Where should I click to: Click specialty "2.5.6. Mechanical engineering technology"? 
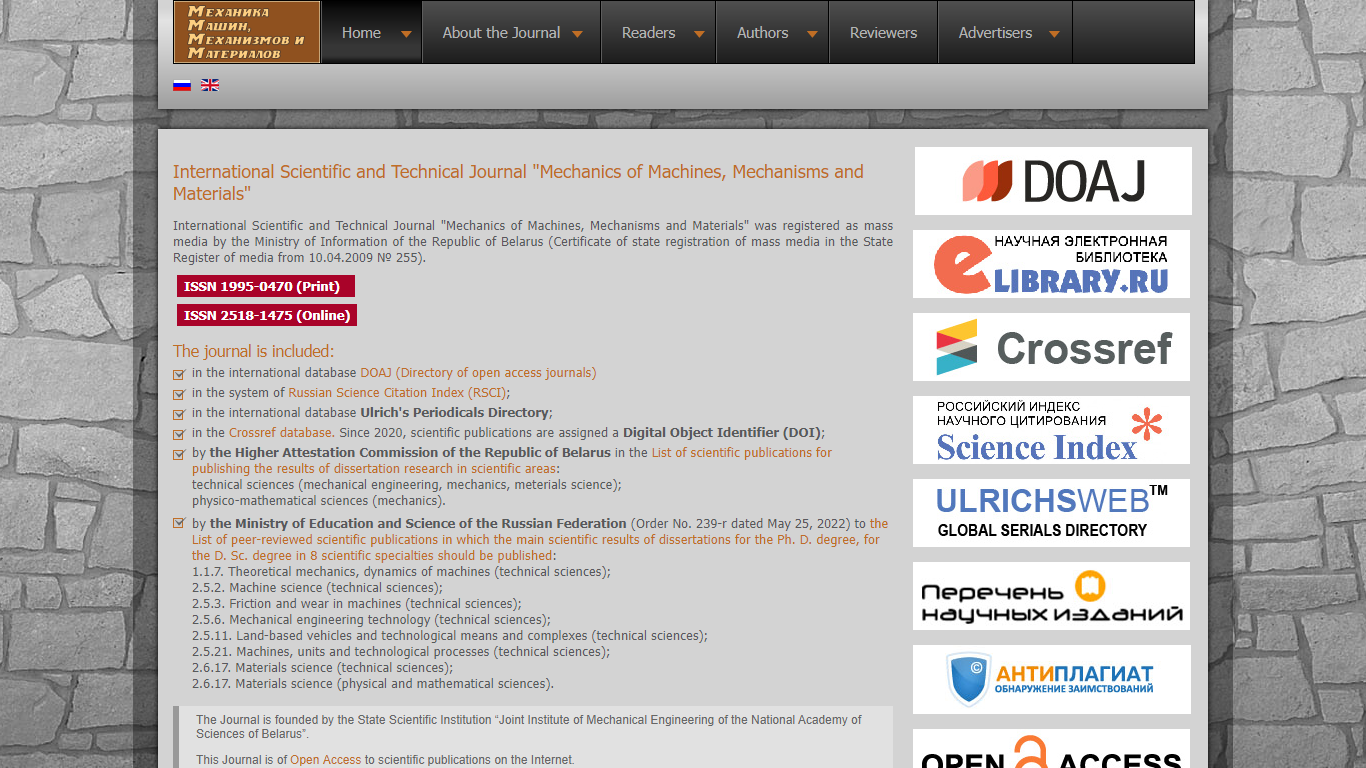371,620
